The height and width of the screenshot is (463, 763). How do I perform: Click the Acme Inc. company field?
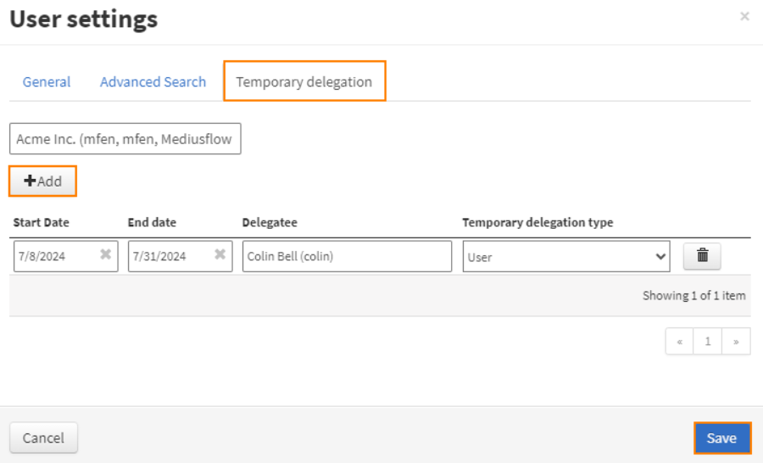coord(125,139)
